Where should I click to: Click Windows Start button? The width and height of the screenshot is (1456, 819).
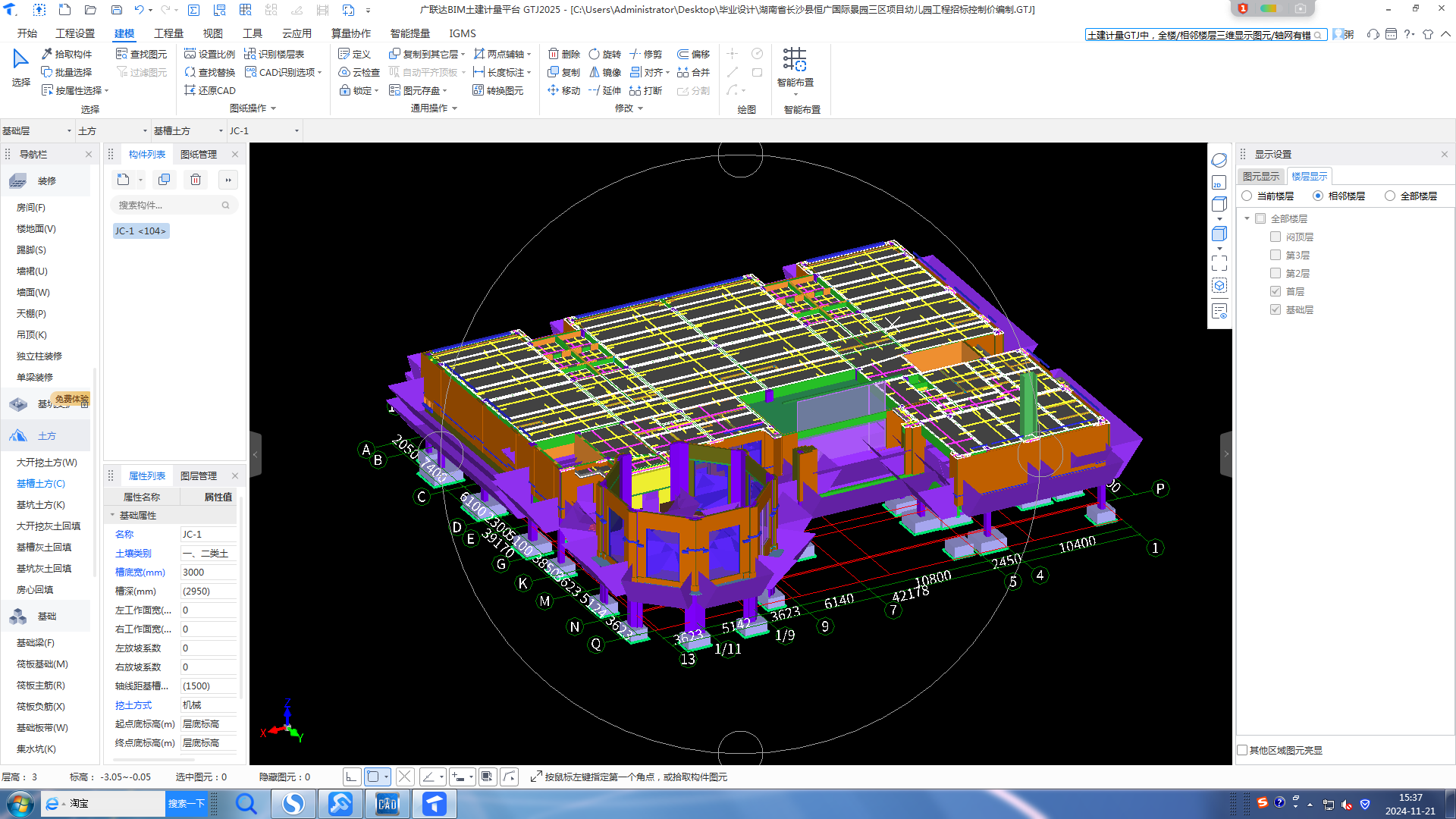(20, 804)
